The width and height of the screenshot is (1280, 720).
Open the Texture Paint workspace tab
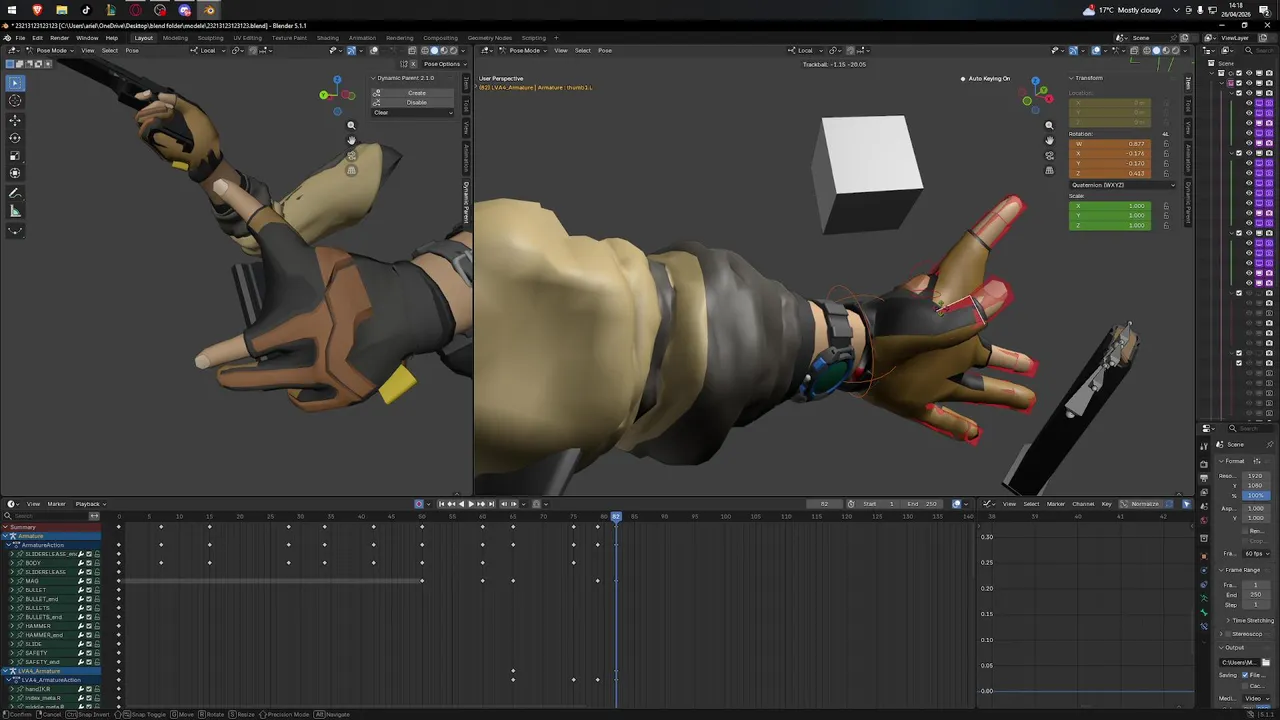(289, 38)
